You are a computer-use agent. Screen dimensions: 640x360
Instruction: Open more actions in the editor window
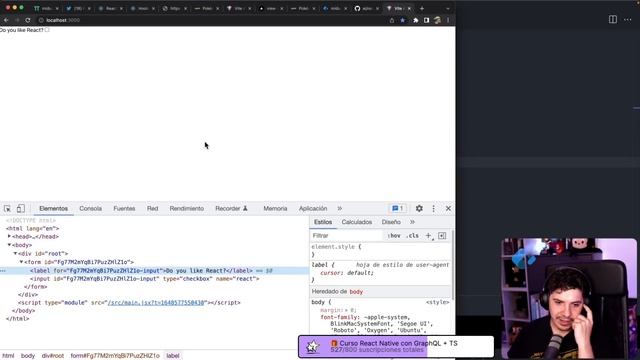click(628, 19)
